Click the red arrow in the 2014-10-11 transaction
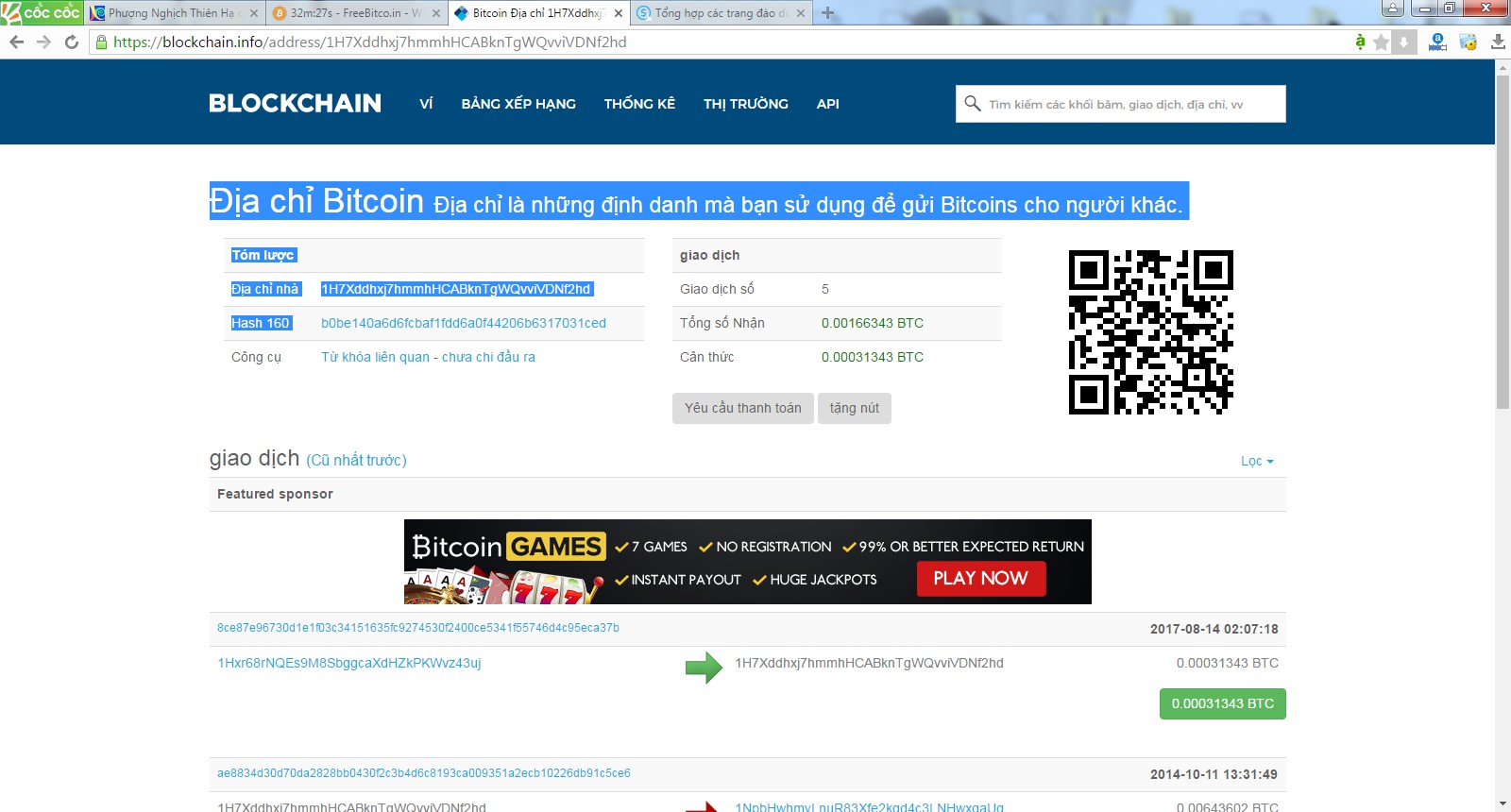 (x=703, y=807)
